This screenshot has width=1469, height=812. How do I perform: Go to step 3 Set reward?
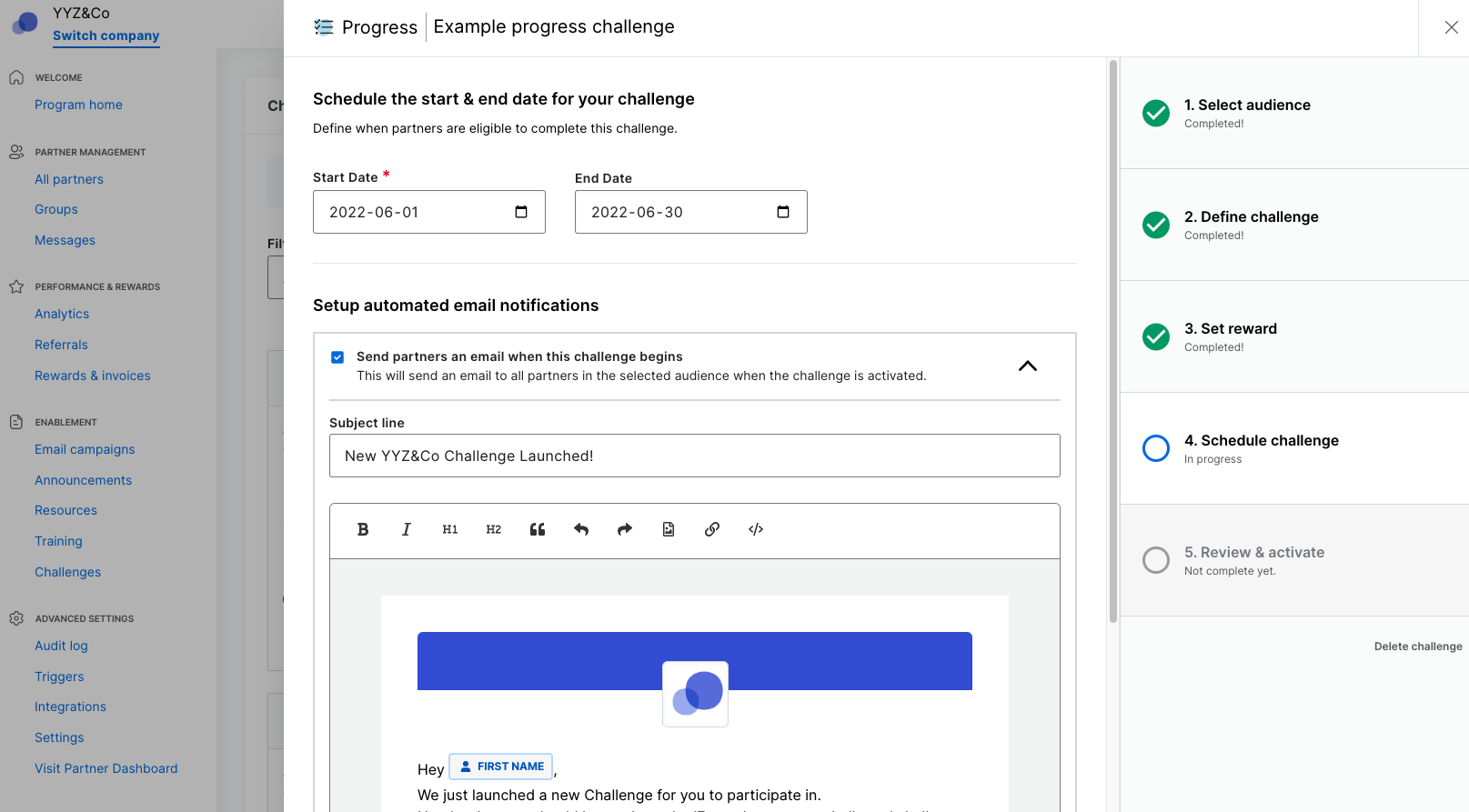click(x=1294, y=336)
